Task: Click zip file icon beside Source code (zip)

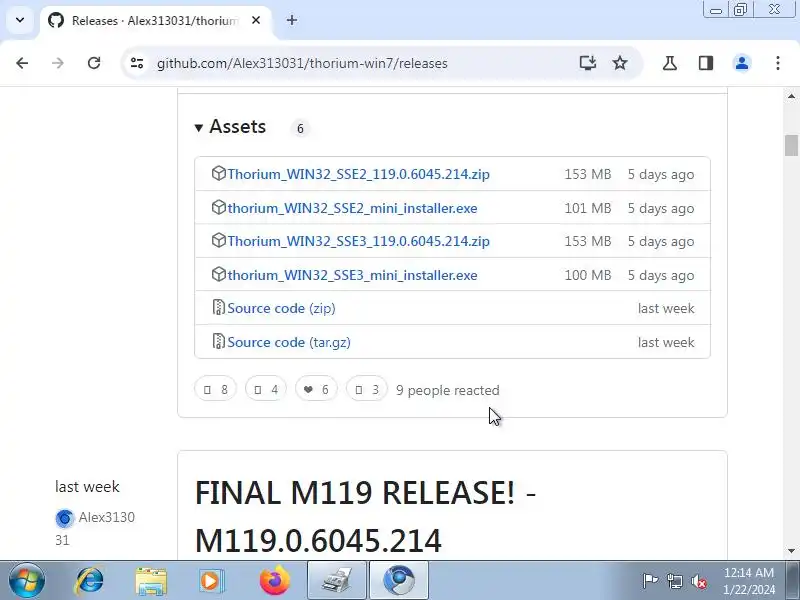Action: [x=218, y=307]
